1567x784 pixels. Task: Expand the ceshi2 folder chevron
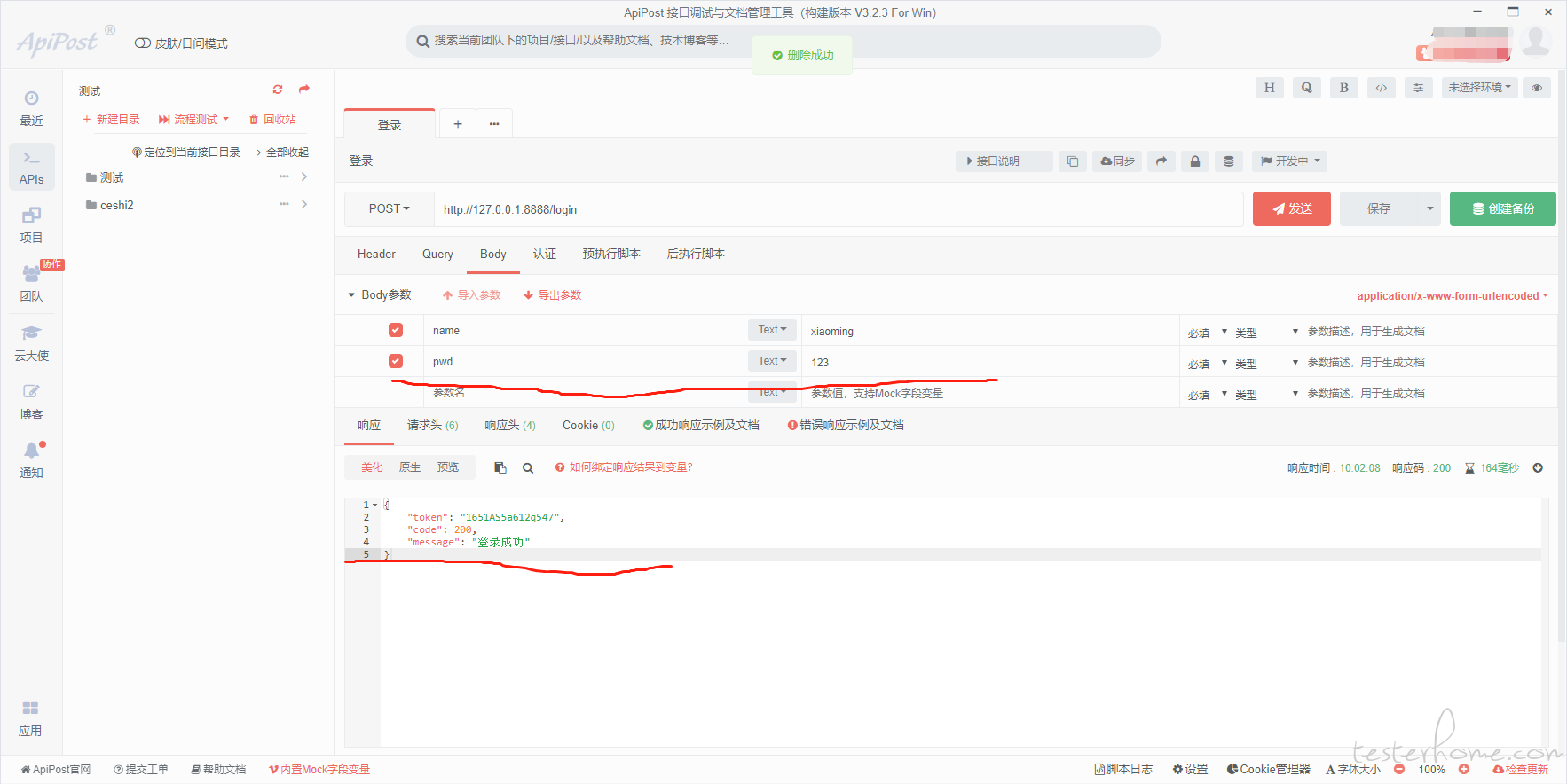pos(304,205)
